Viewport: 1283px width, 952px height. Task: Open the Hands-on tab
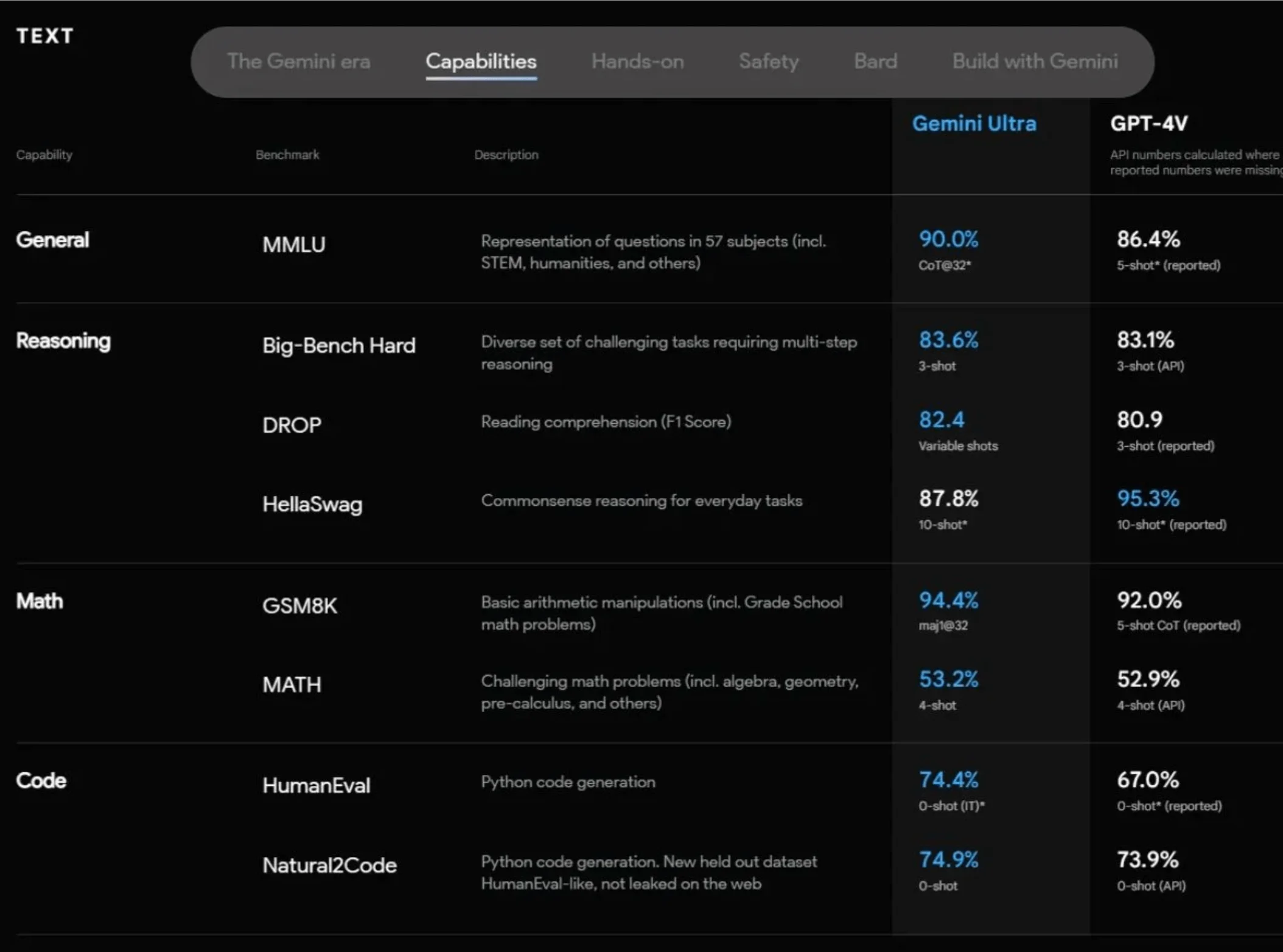coord(637,61)
